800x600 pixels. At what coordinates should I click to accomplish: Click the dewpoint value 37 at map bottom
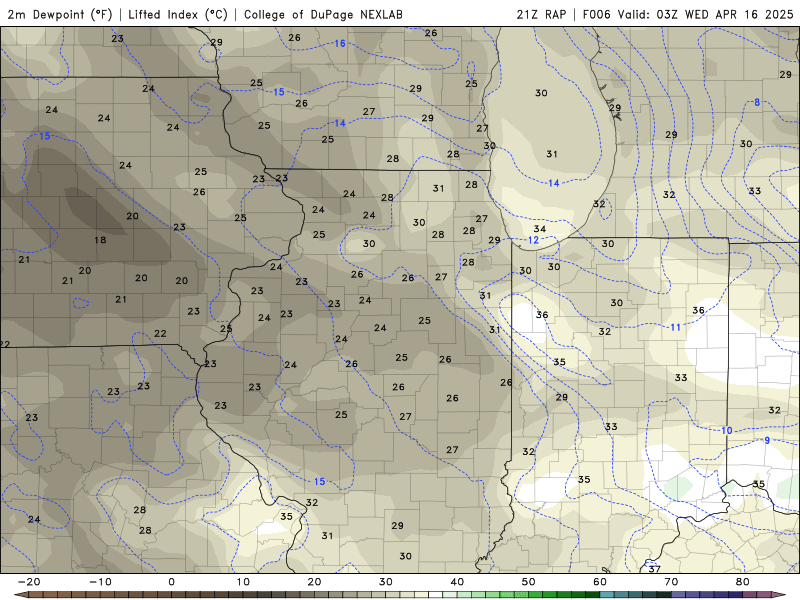(655, 568)
